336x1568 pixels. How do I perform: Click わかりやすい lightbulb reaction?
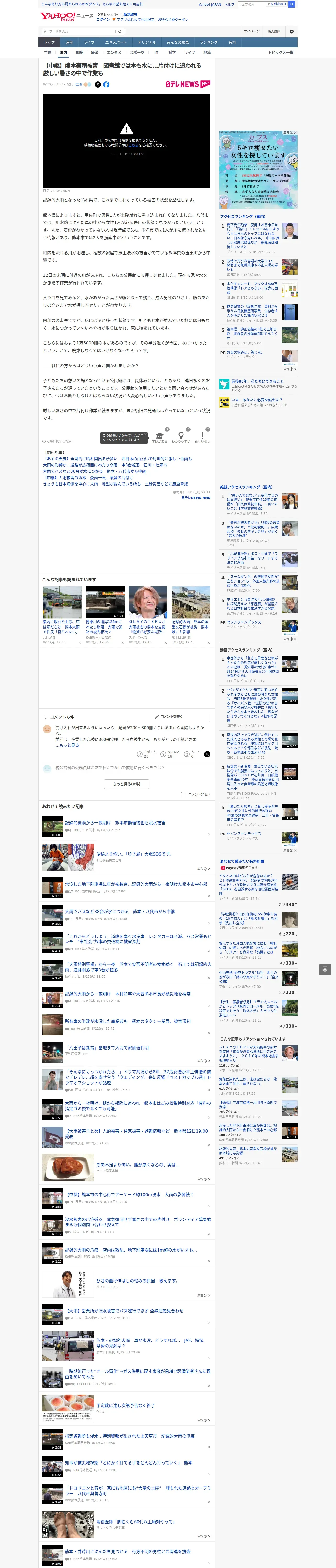[x=181, y=436]
